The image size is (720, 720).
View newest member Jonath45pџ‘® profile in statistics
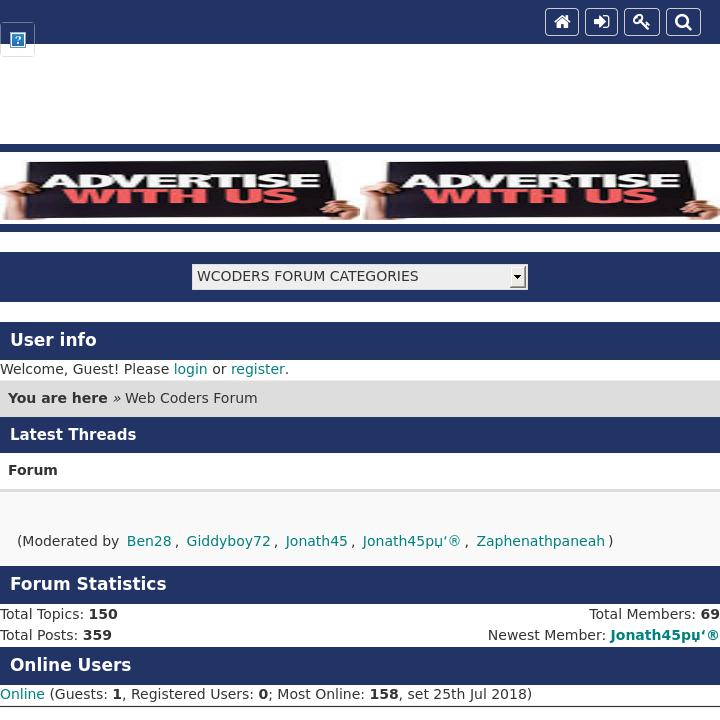pyautogui.click(x=664, y=635)
